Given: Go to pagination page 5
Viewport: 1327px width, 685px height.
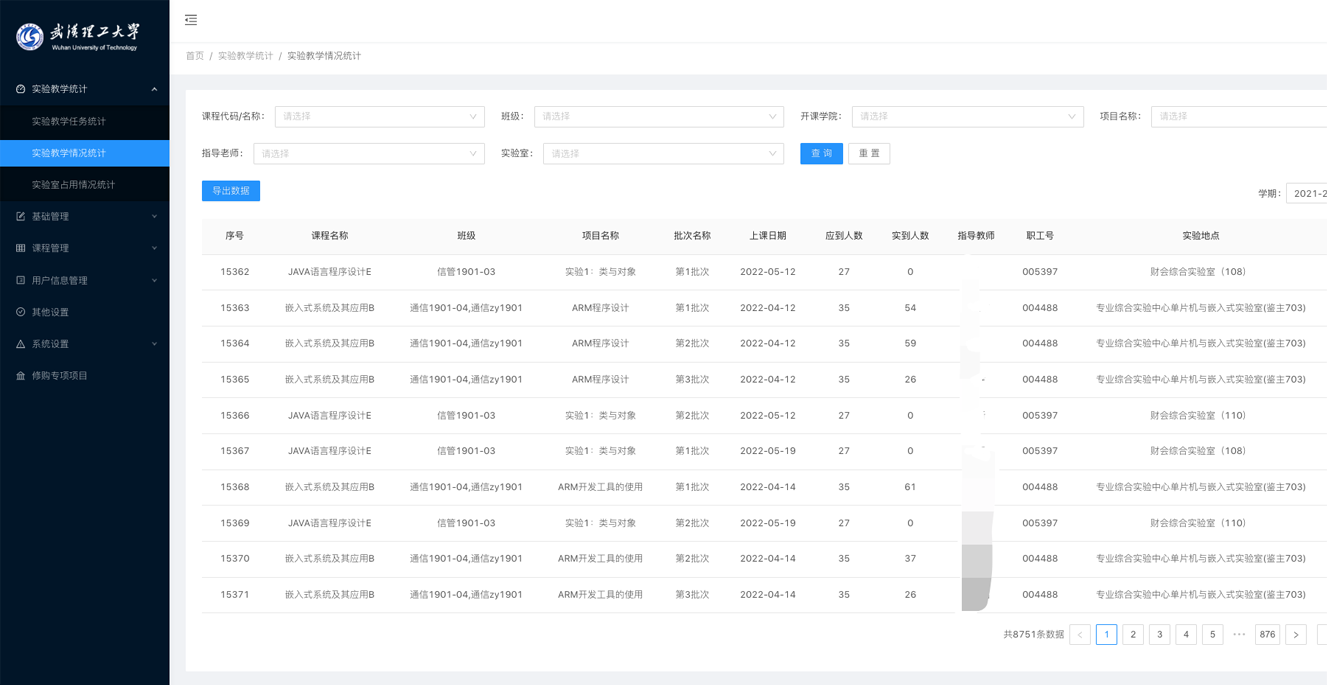Looking at the screenshot, I should [1213, 634].
